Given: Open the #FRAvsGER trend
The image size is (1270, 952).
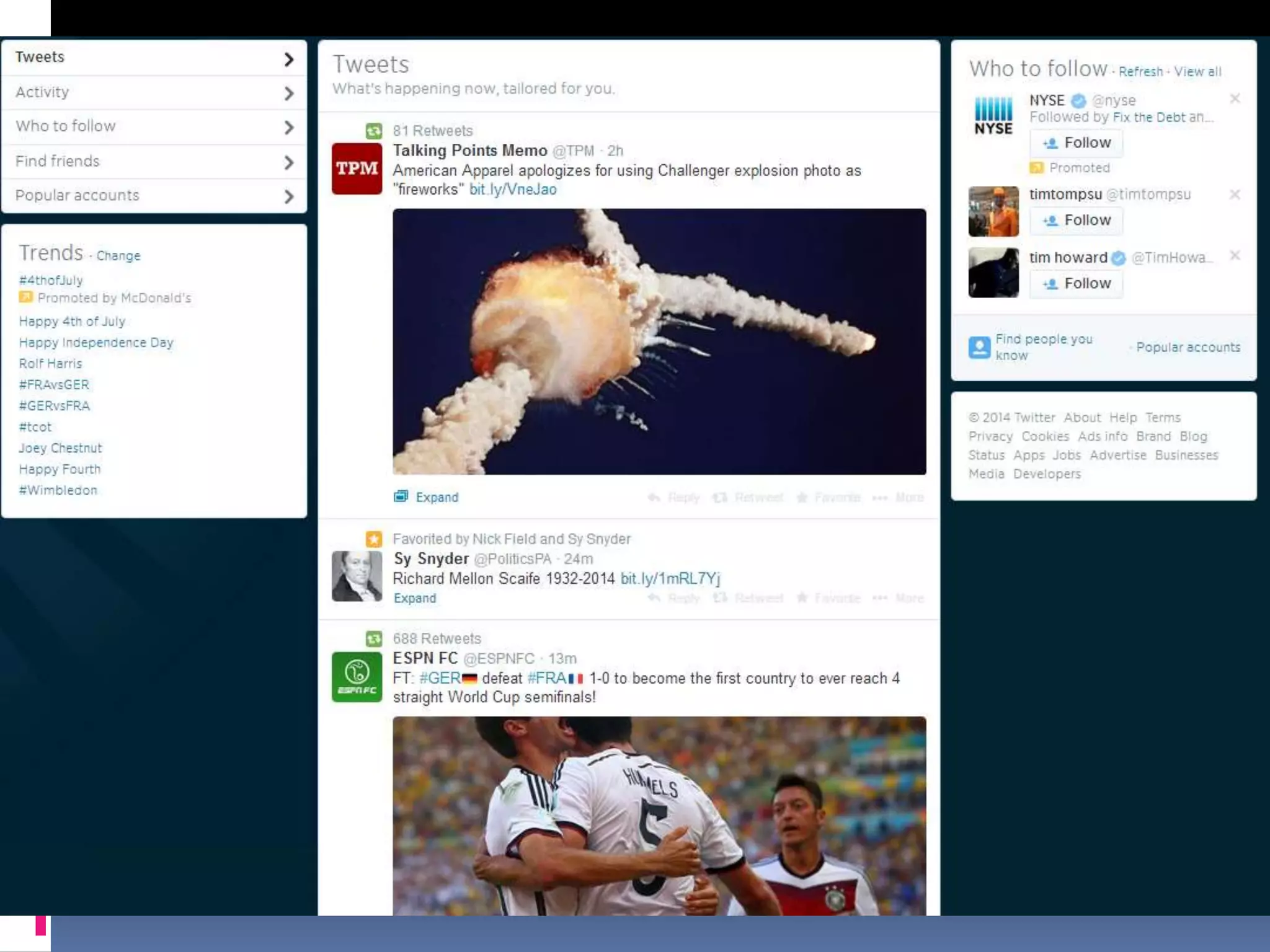Looking at the screenshot, I should click(x=54, y=384).
